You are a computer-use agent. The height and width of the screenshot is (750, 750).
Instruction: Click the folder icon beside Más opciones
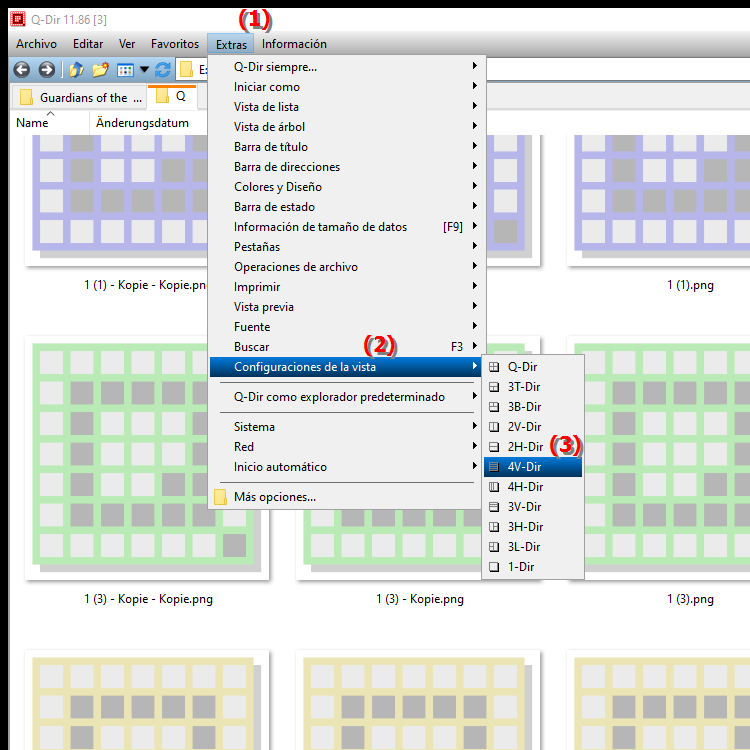click(220, 497)
